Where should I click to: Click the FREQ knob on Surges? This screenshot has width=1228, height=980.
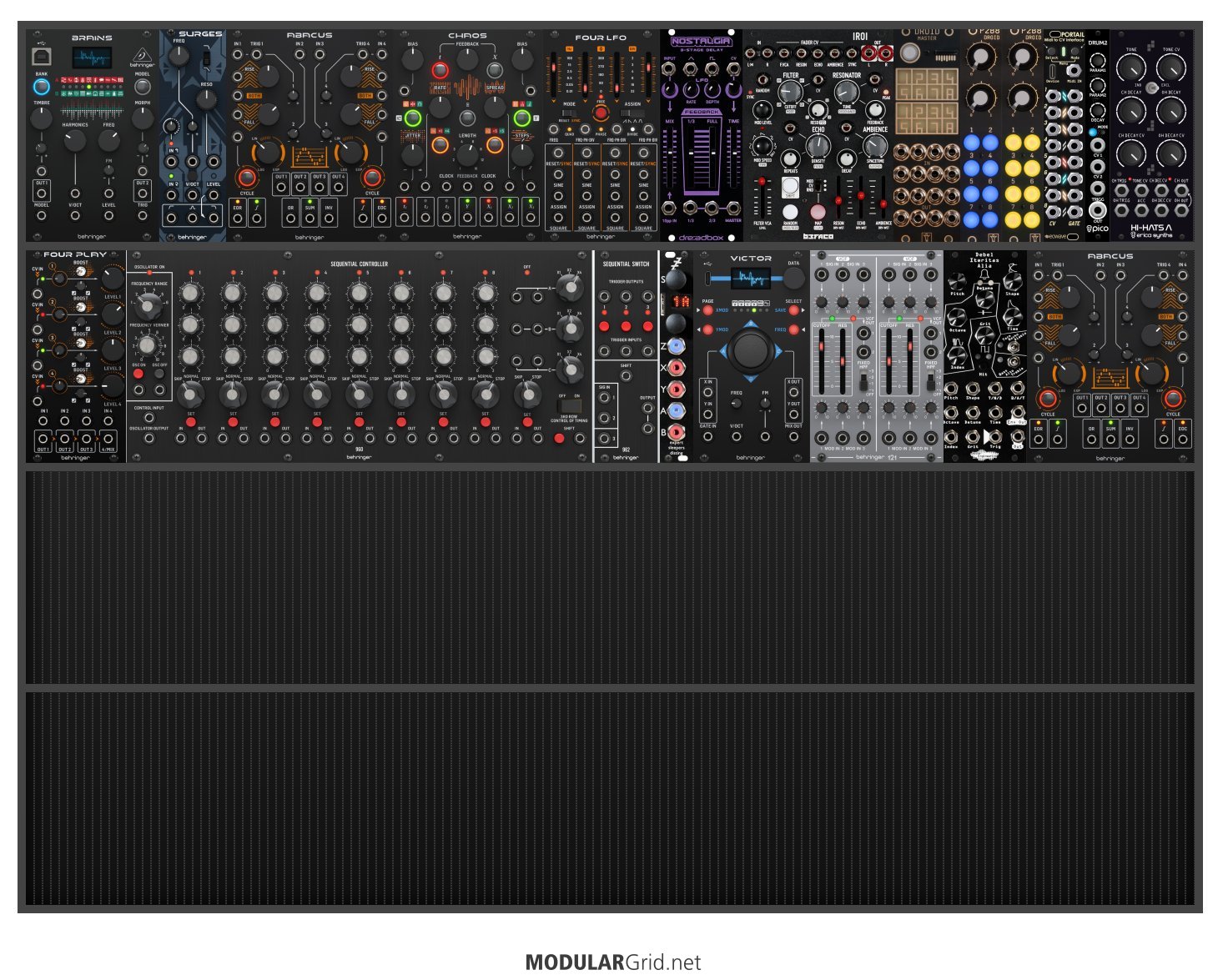point(179,56)
